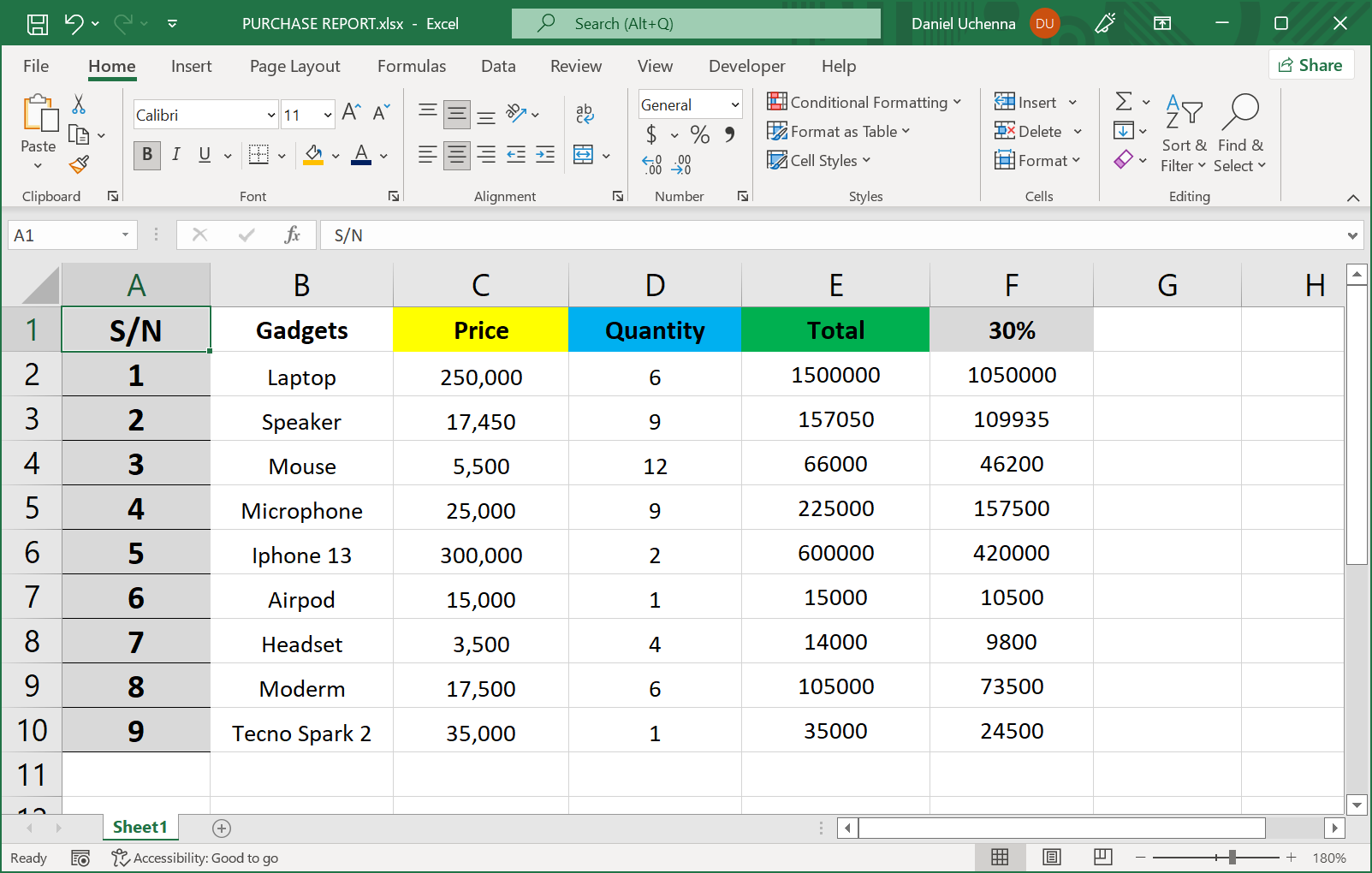Click the Format Painter brush icon
Screen dimensions: 1372x873
79,164
